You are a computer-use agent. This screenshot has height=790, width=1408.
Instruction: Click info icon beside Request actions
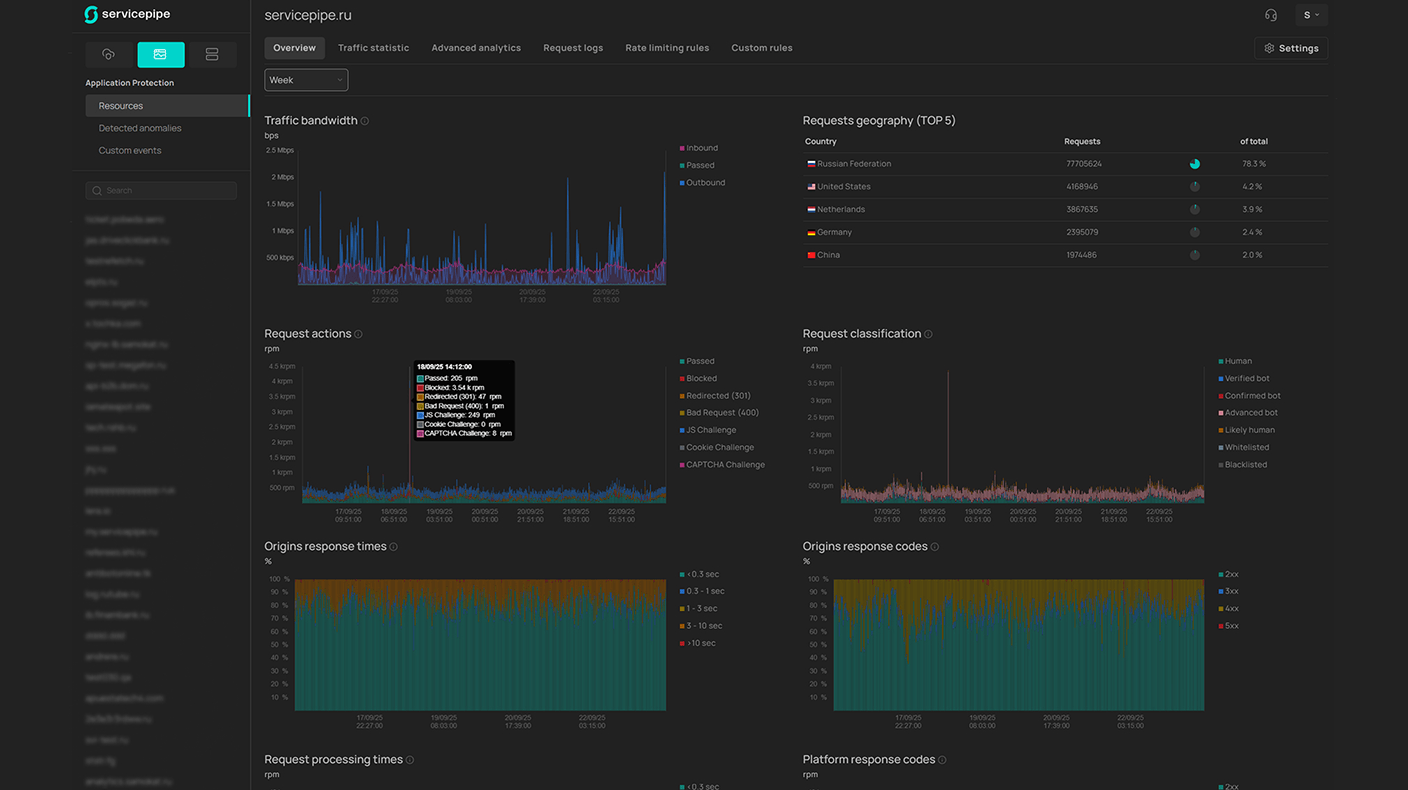click(359, 334)
